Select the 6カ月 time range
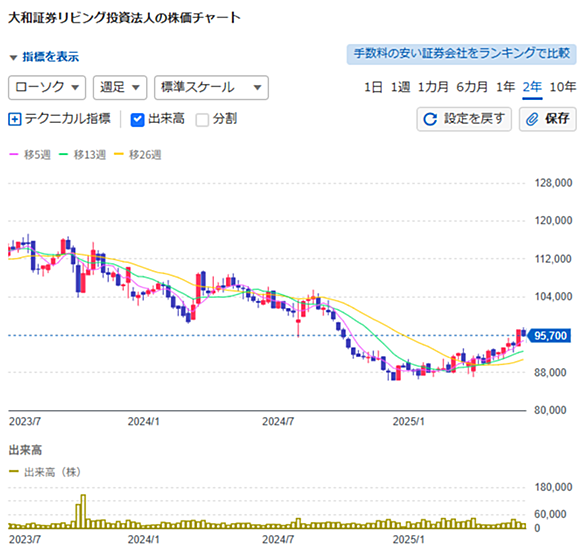Screen dimensions: 586x550 [472, 87]
